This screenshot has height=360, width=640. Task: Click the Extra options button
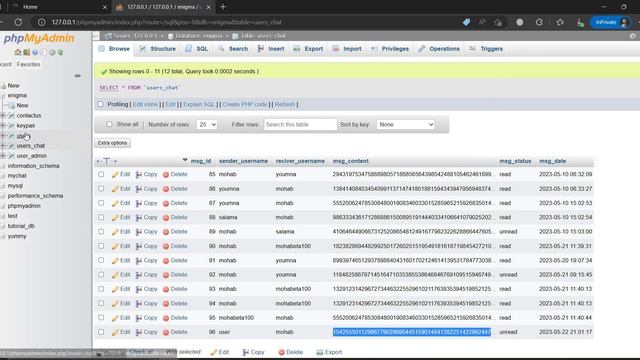(112, 143)
